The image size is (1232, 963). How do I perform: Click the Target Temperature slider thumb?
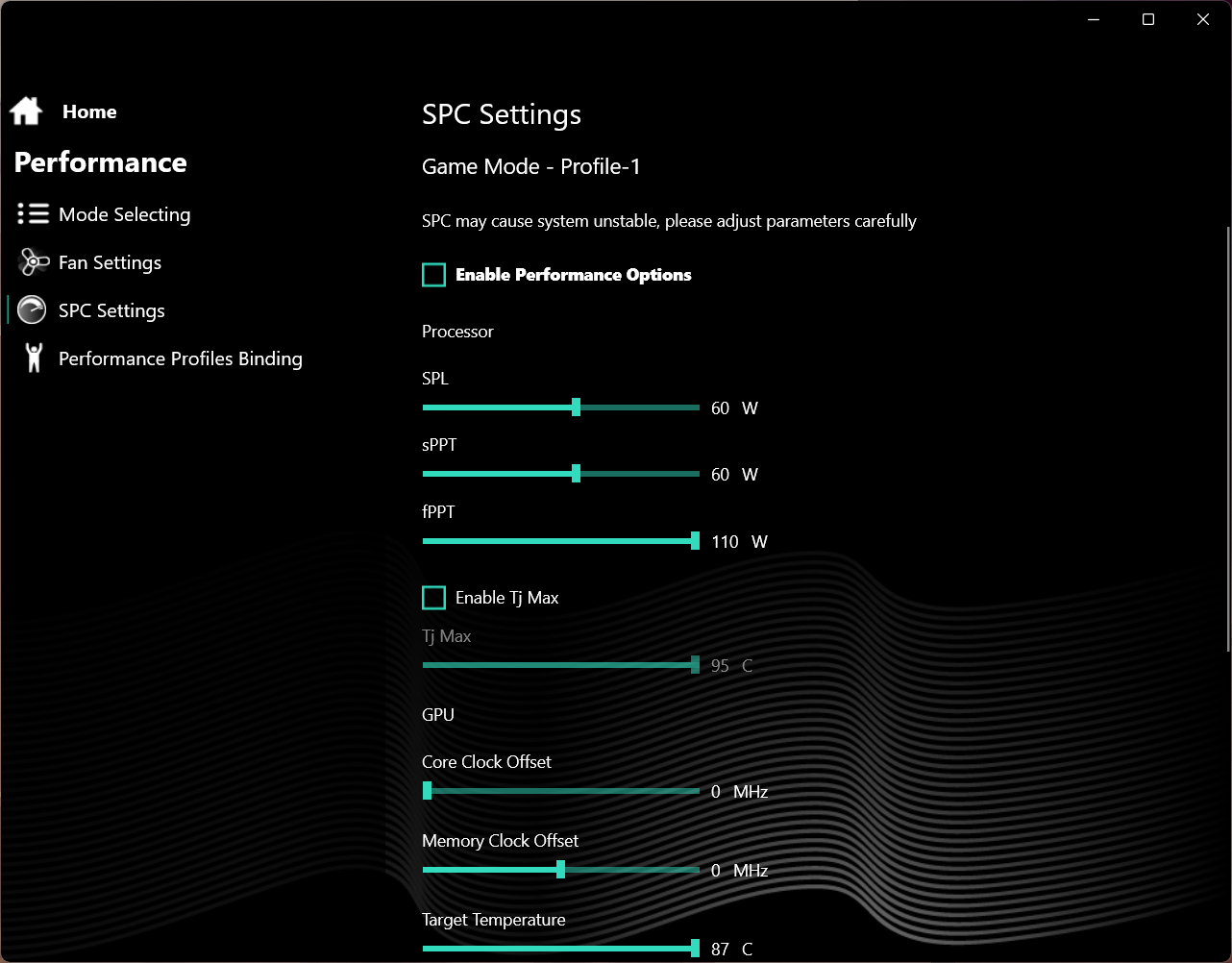(x=695, y=949)
